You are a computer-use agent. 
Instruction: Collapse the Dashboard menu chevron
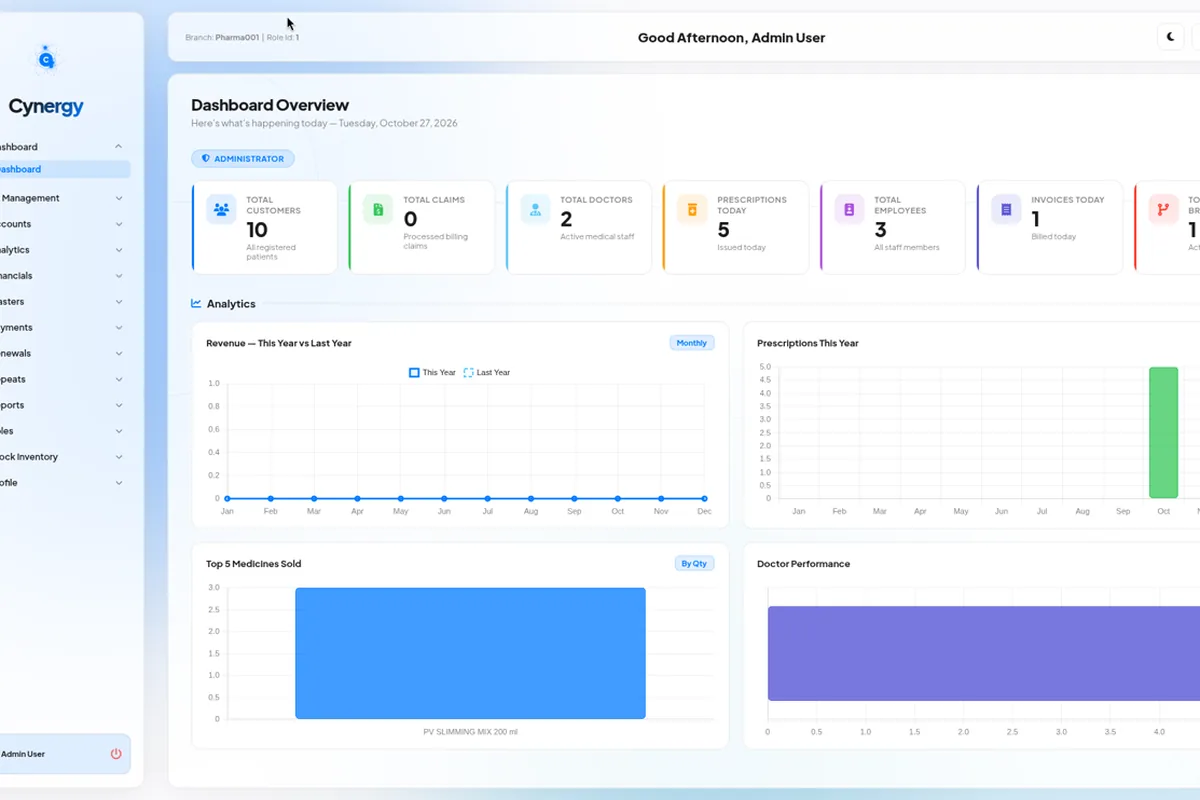point(119,147)
